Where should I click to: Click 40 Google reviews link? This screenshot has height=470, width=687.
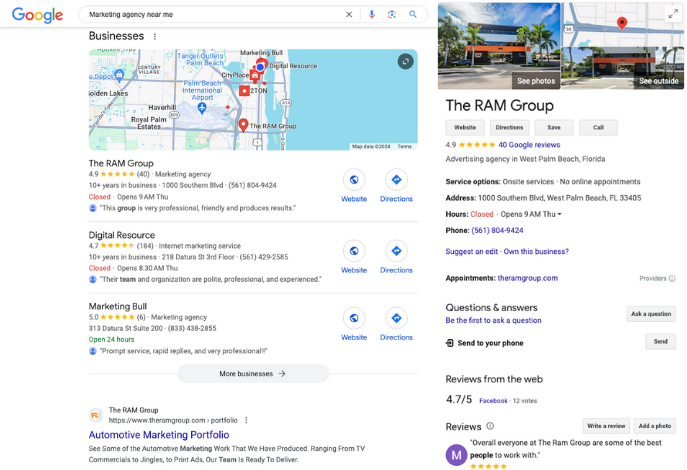coord(528,145)
